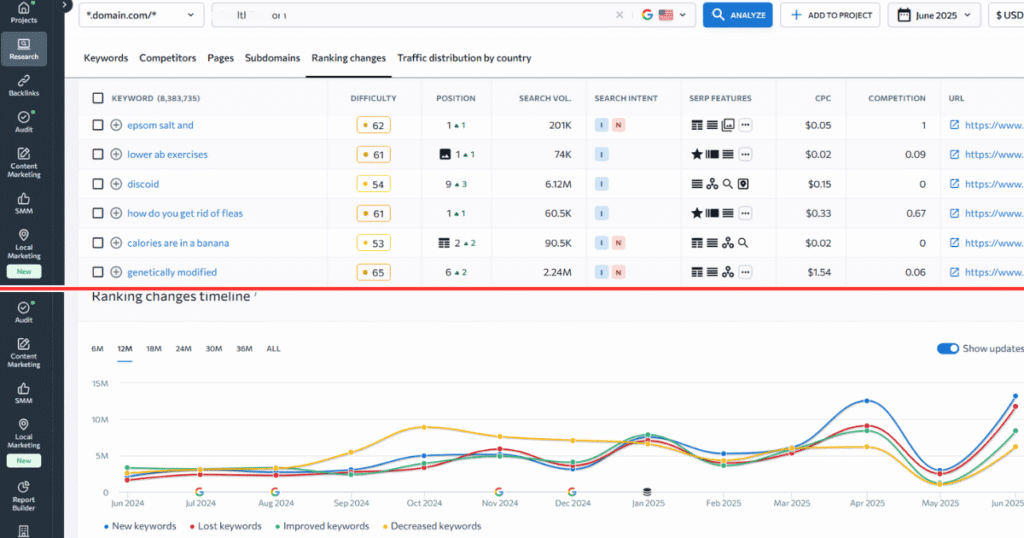Add the 'discoid' keyword with plus icon
Viewport: 1024px width, 538px height.
[x=116, y=183]
